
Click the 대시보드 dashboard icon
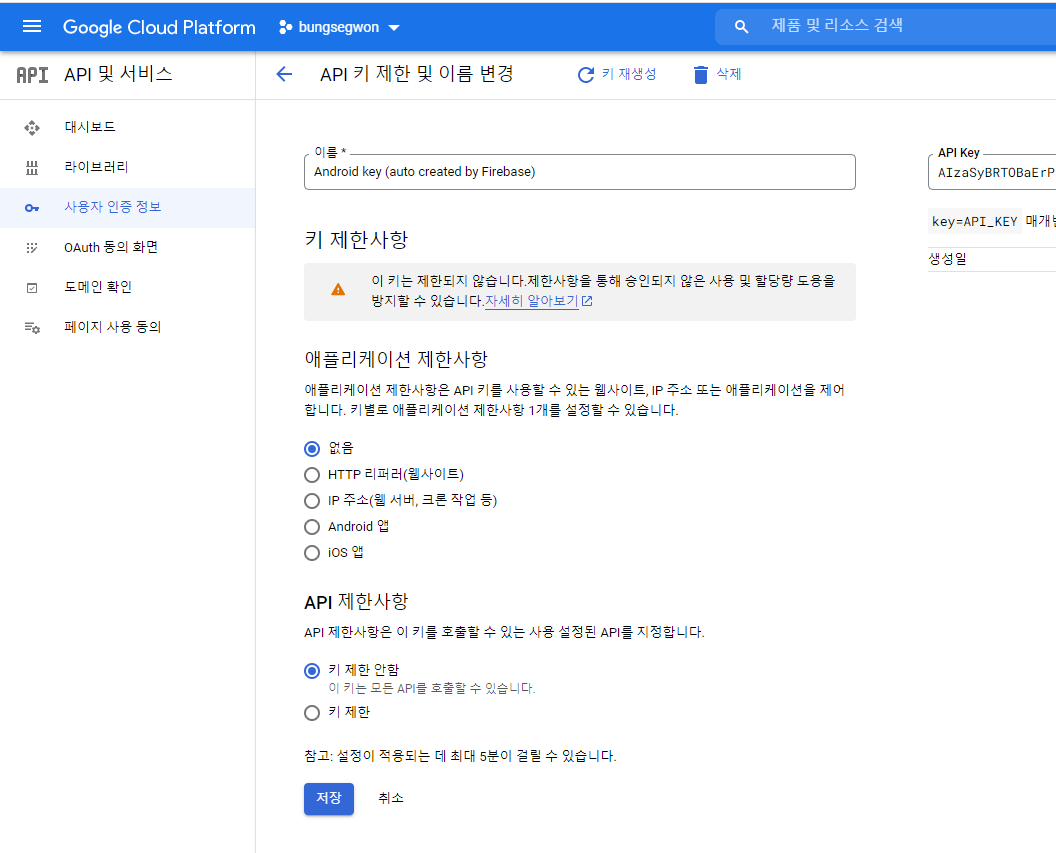(x=32, y=127)
